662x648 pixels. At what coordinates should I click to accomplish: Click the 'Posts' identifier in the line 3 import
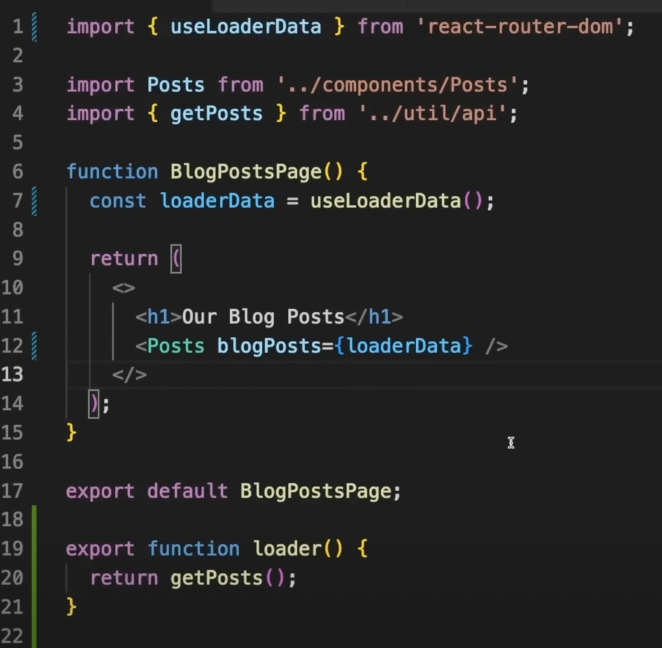[176, 85]
